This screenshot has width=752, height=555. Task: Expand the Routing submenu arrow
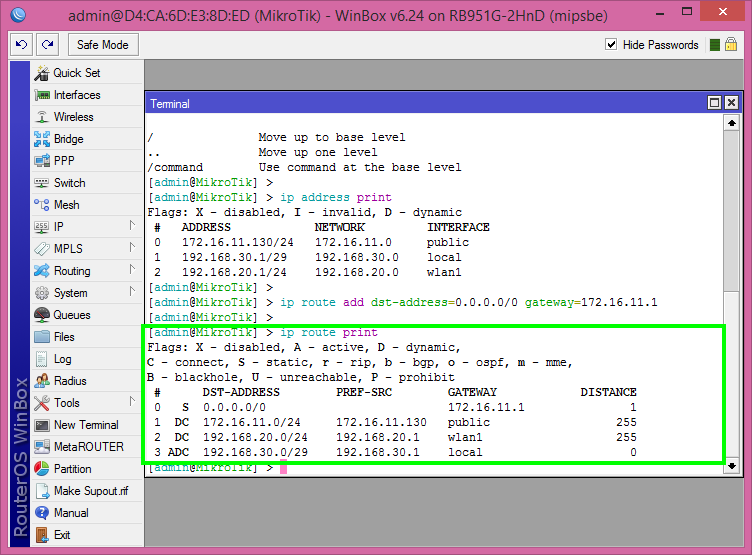click(132, 270)
